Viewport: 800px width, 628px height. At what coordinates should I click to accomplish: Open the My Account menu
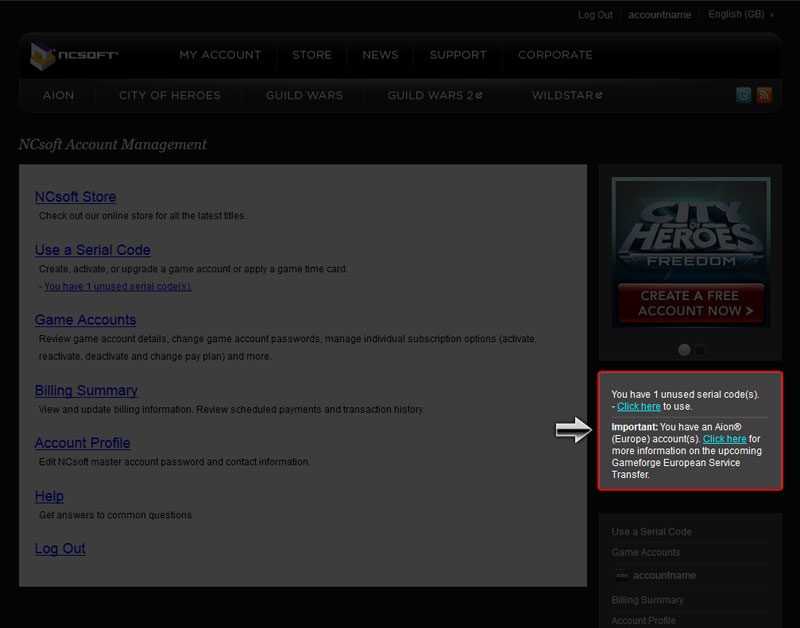(220, 55)
